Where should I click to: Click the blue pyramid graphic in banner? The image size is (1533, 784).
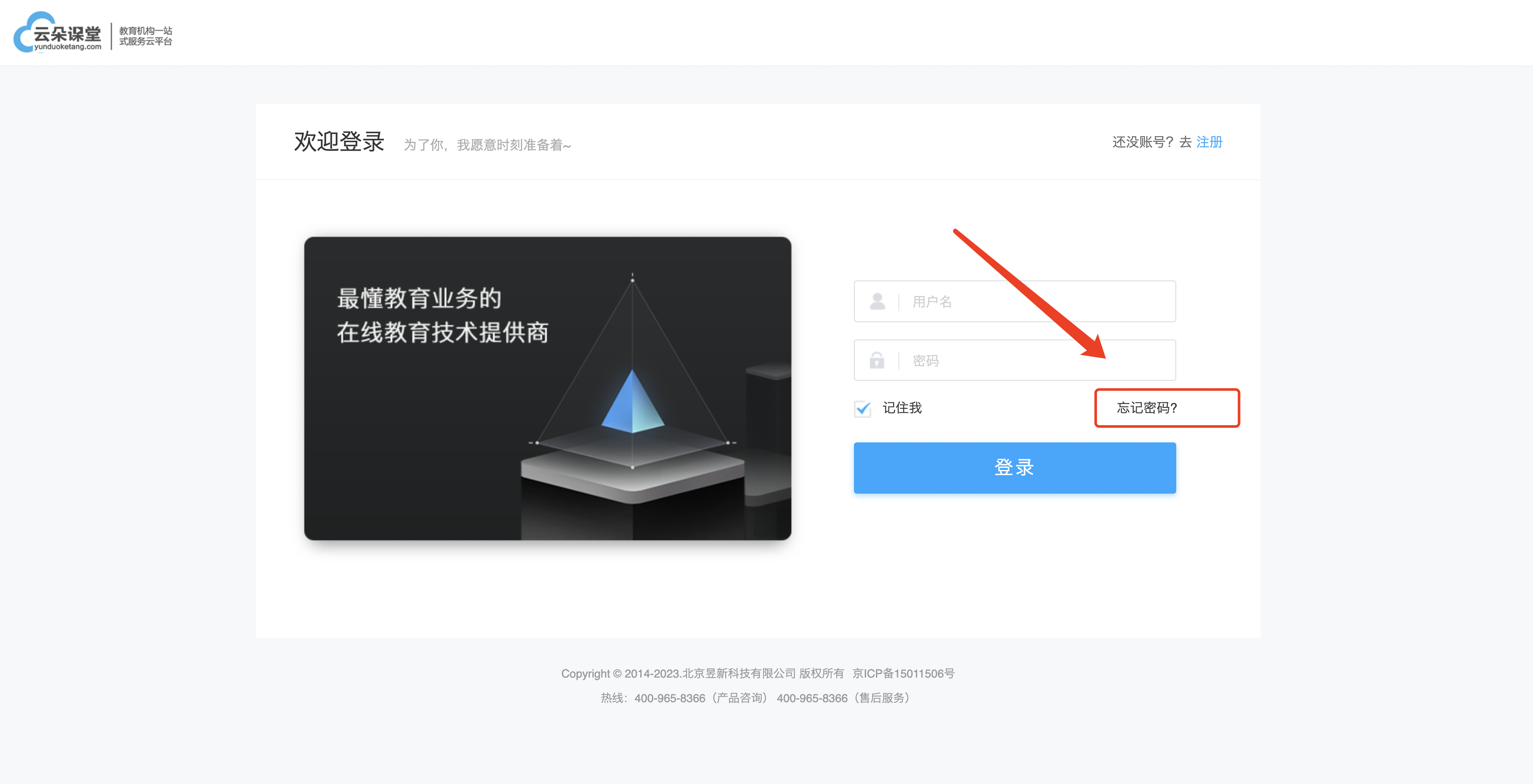(633, 401)
